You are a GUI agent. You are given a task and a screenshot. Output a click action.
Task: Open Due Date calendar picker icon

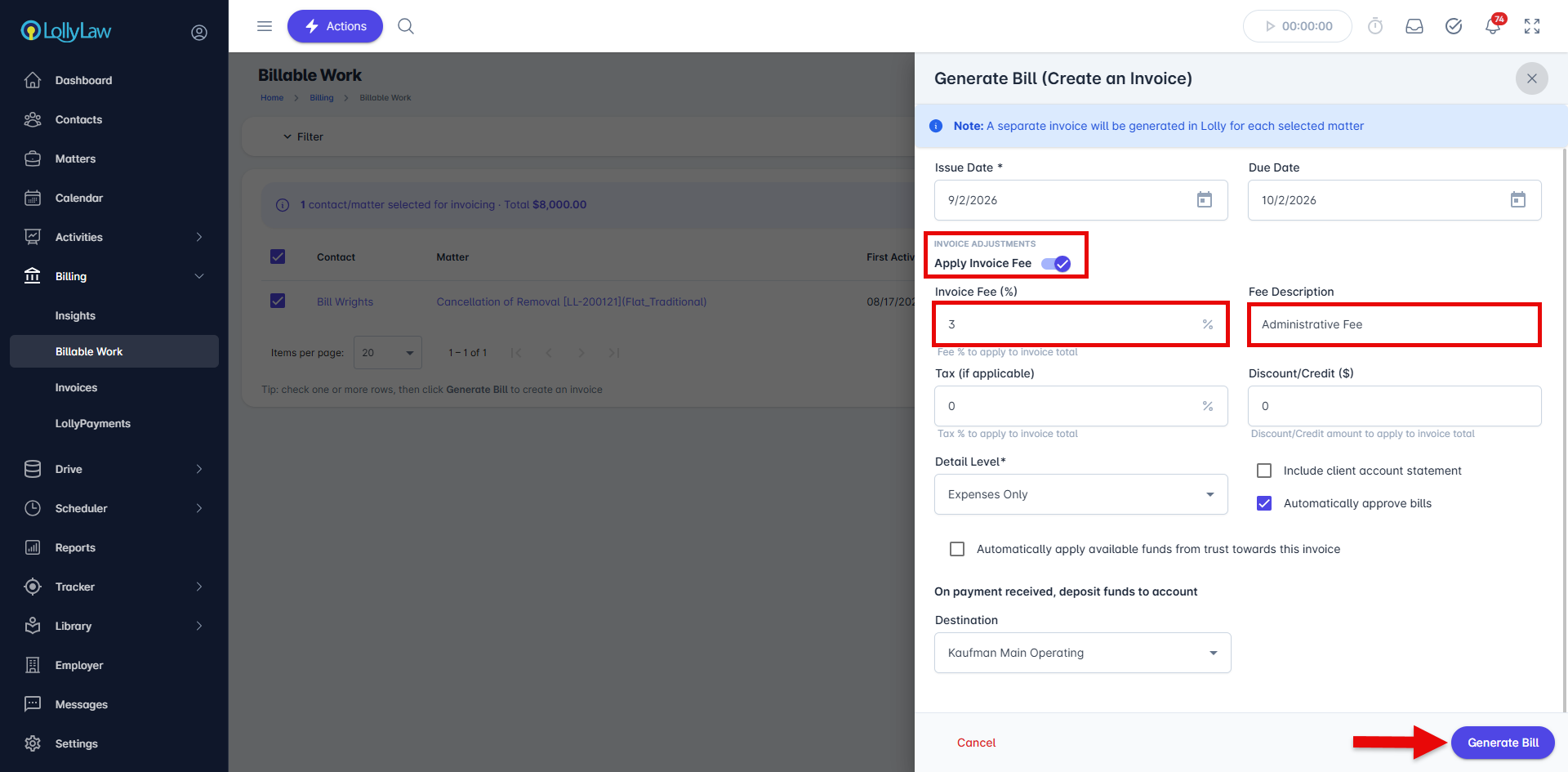pos(1518,200)
